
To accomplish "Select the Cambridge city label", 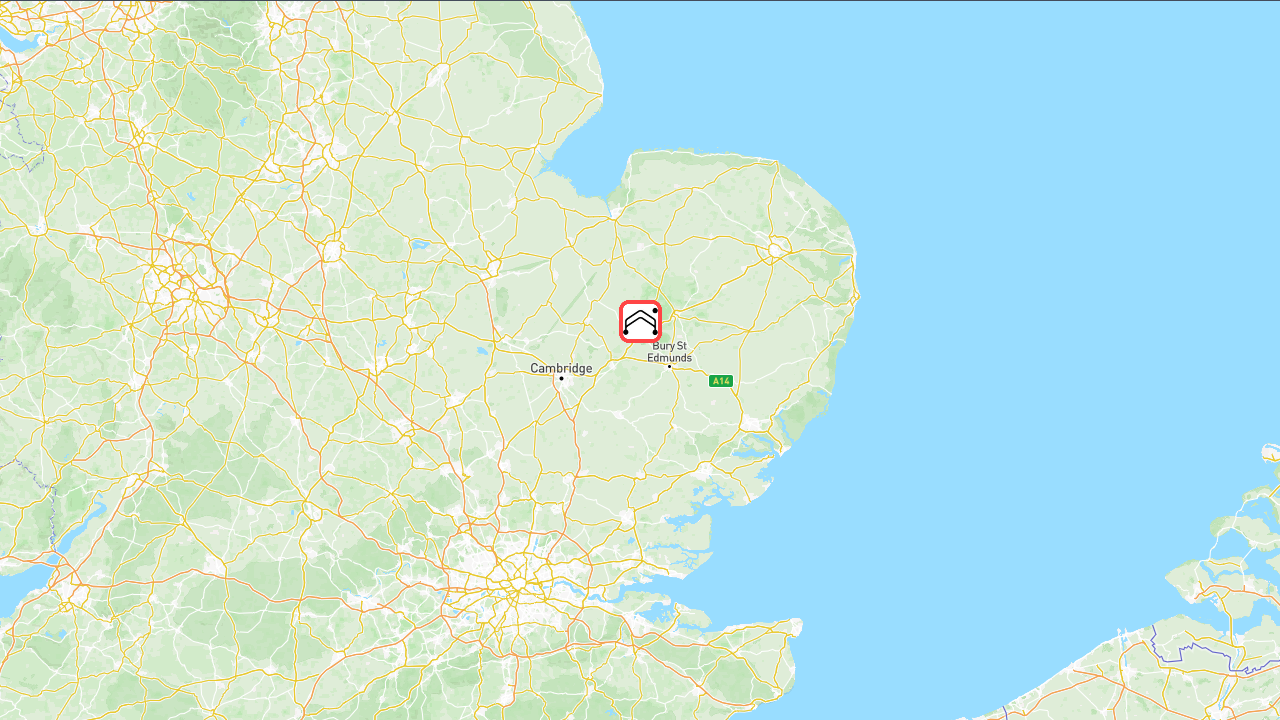I will (x=561, y=368).
